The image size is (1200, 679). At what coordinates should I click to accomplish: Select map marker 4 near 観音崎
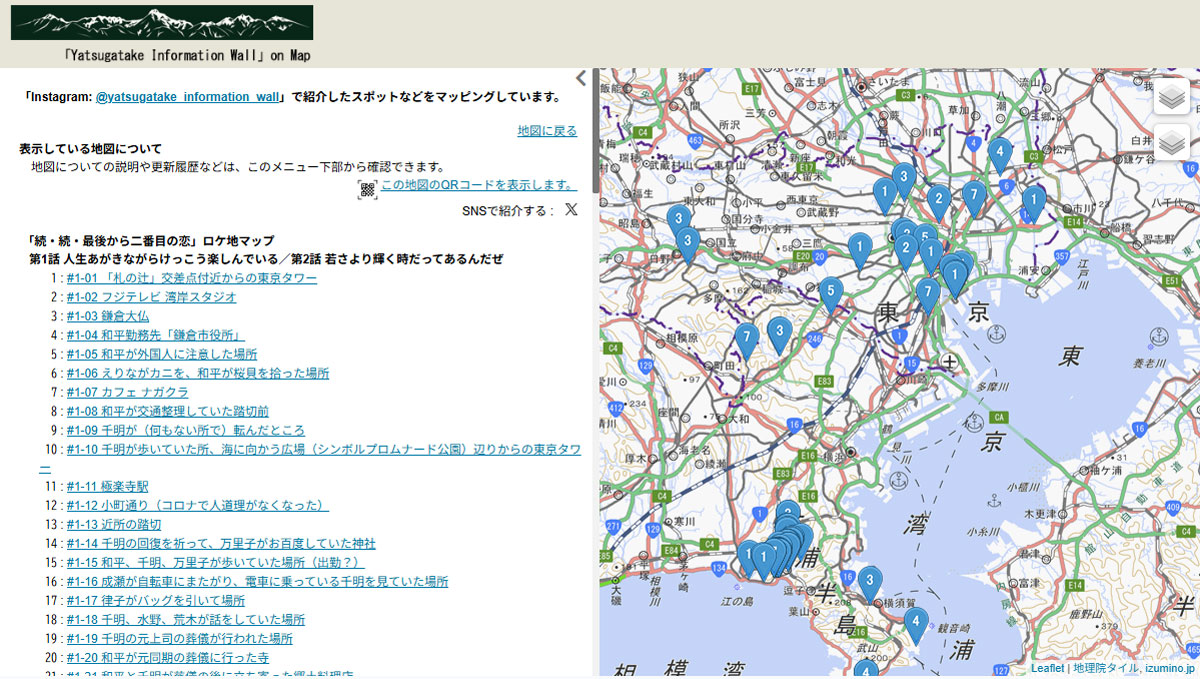[915, 626]
